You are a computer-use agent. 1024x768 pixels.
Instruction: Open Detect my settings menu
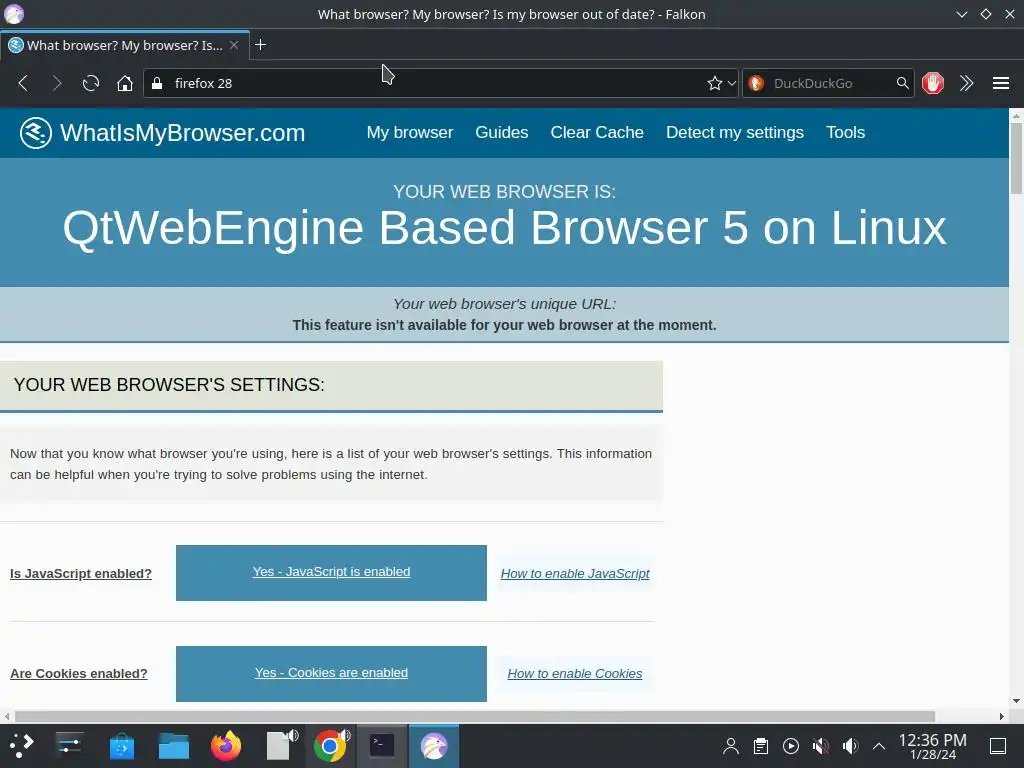[735, 133]
